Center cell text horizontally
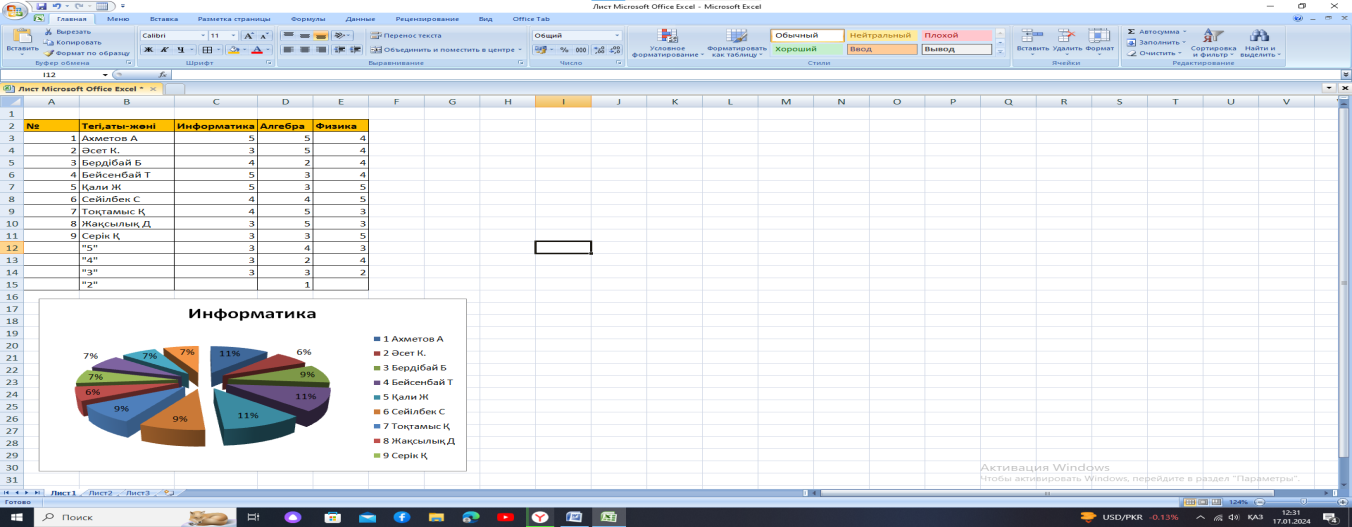Image resolution: width=1352 pixels, height=527 pixels. [305, 49]
